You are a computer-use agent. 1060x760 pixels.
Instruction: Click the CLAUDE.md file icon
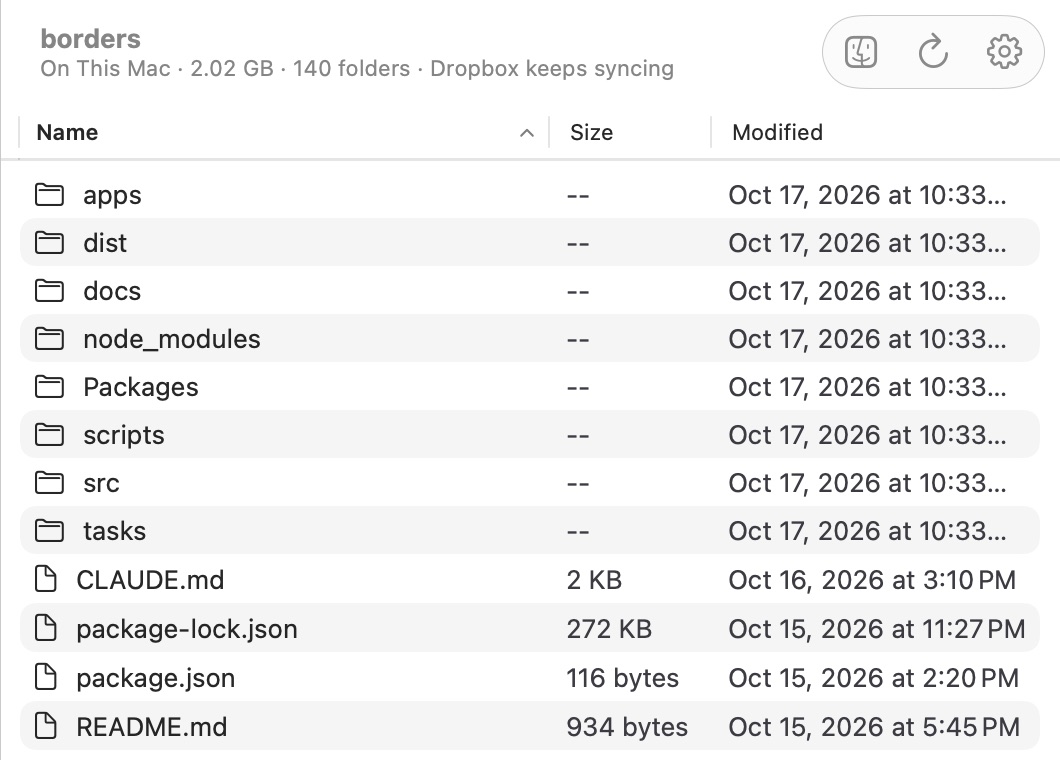tap(46, 579)
